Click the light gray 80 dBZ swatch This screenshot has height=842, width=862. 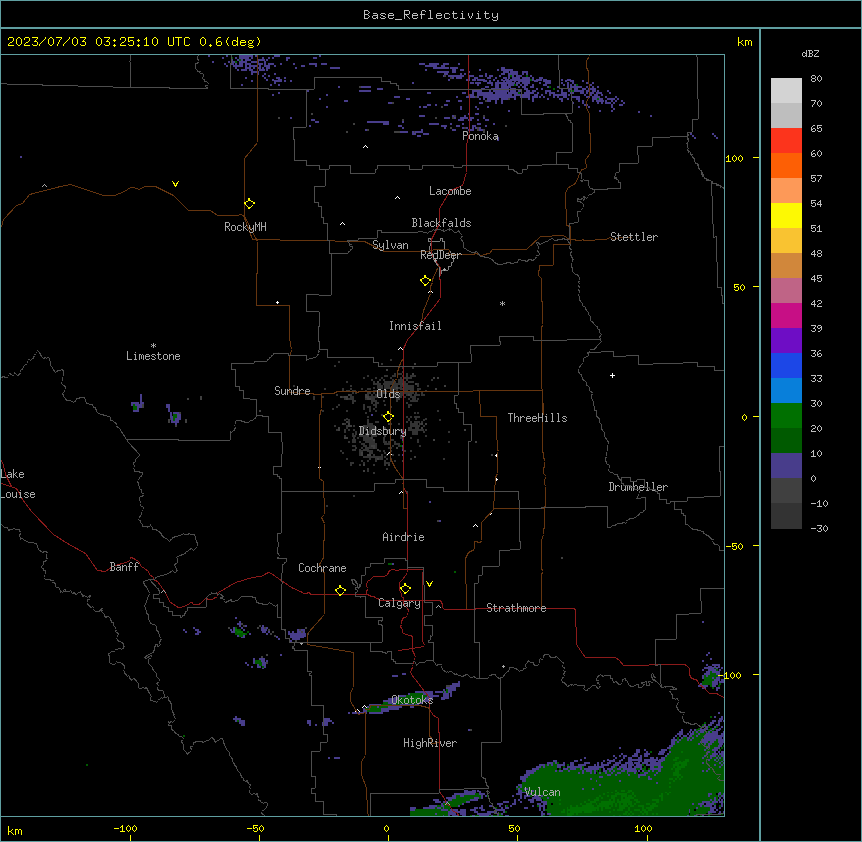(x=786, y=90)
